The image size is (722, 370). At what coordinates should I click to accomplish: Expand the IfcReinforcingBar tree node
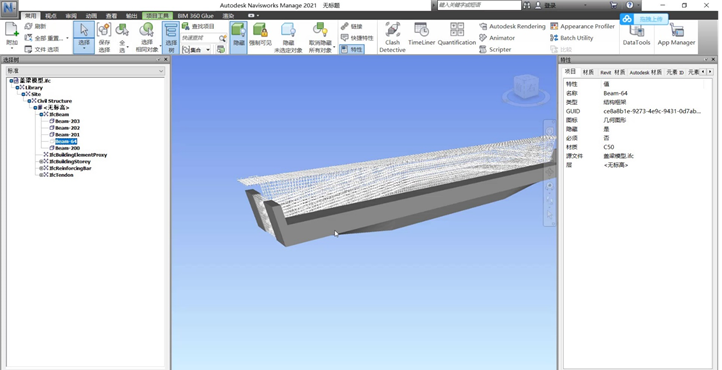tap(41, 168)
